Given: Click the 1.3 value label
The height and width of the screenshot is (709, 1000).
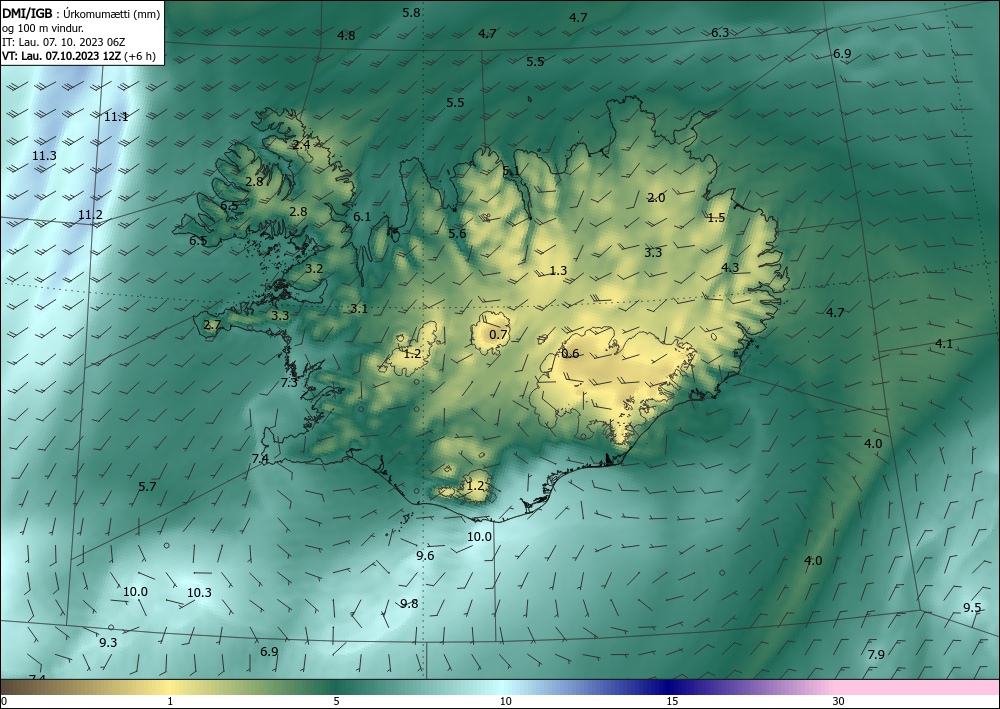Looking at the screenshot, I should point(558,270).
